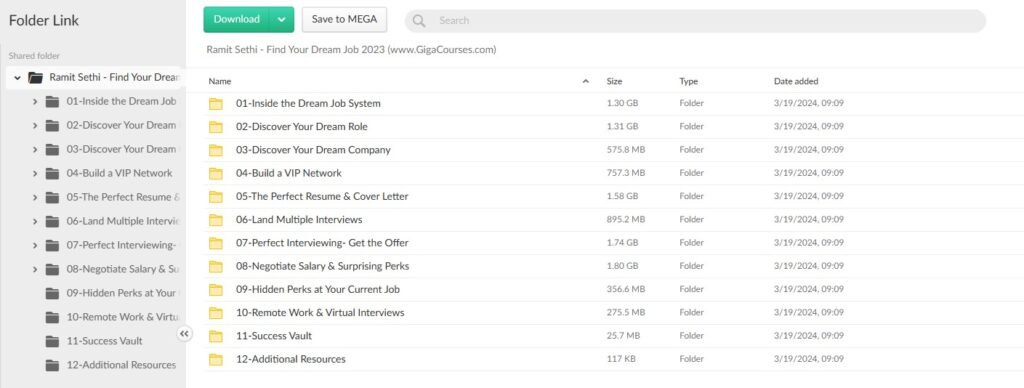Expand 07-Perfect Interviewing sidebar node
This screenshot has width=1024, height=388.
pos(35,246)
